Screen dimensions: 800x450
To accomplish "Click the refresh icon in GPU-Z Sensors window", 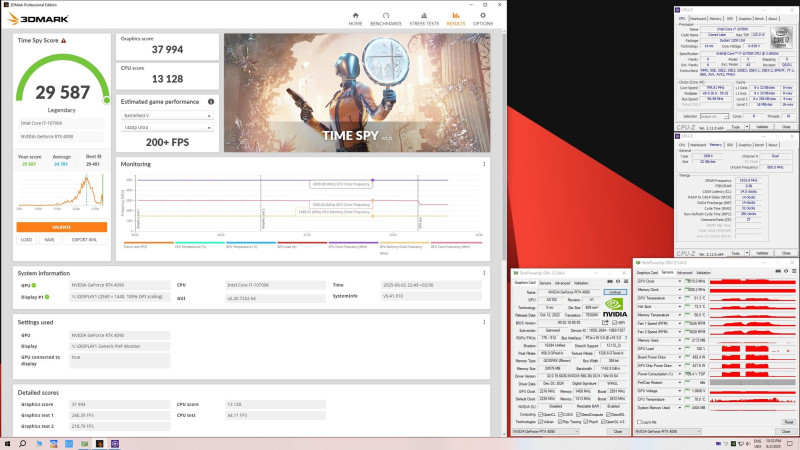I will pyautogui.click(x=786, y=271).
